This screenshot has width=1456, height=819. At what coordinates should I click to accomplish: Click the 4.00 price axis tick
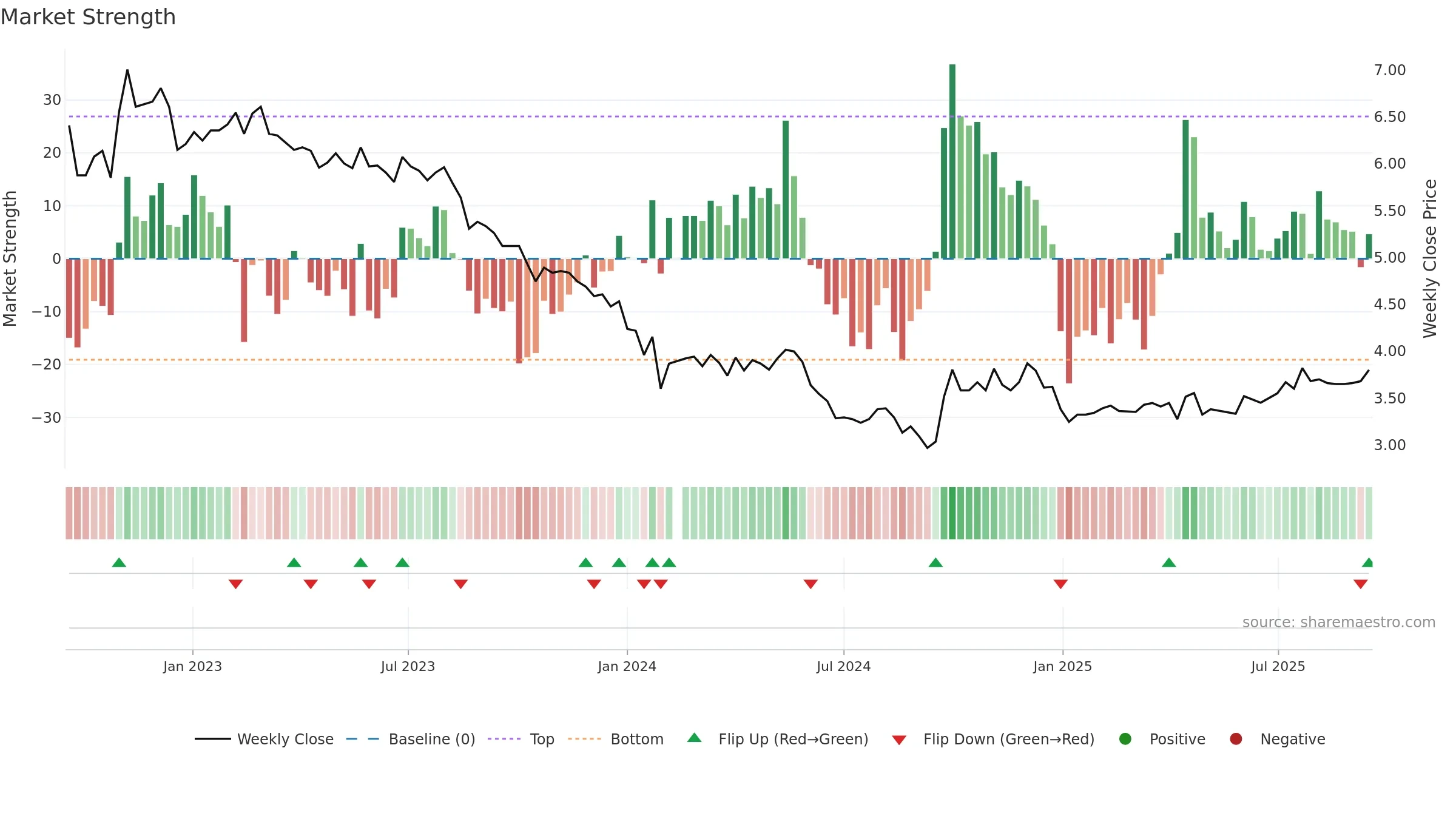pos(1390,351)
